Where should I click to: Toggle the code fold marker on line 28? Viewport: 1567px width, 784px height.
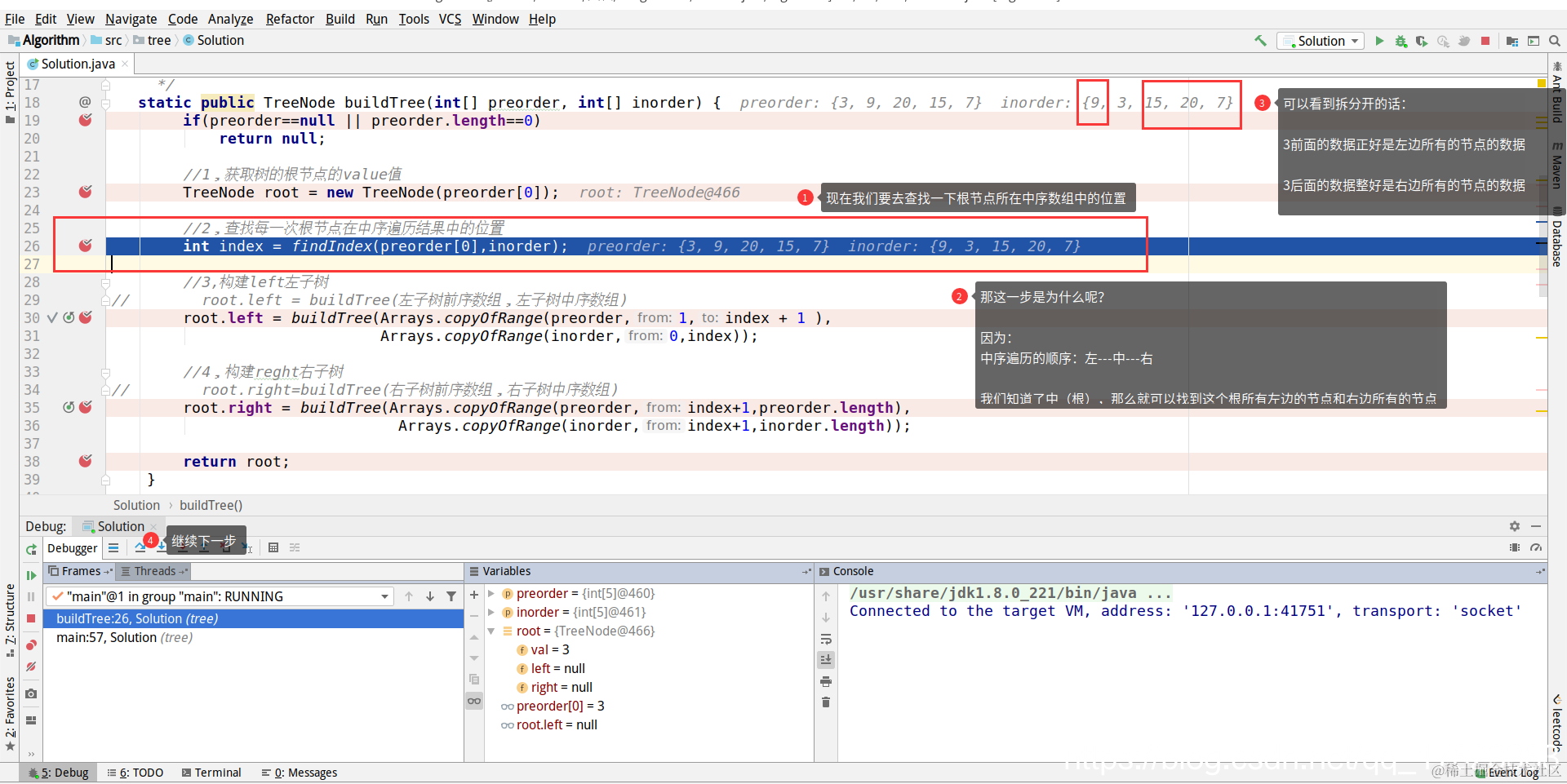(x=106, y=282)
